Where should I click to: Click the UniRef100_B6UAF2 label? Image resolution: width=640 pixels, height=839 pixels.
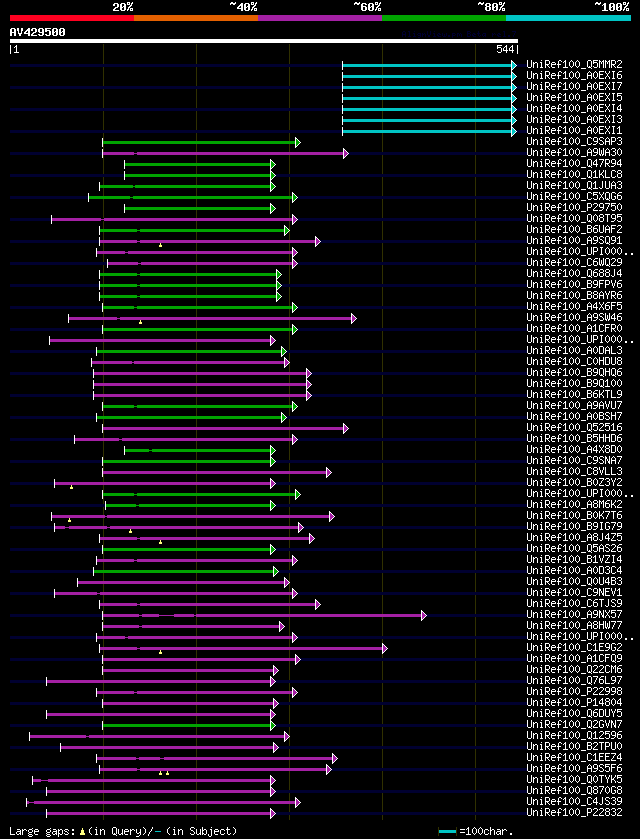(574, 230)
